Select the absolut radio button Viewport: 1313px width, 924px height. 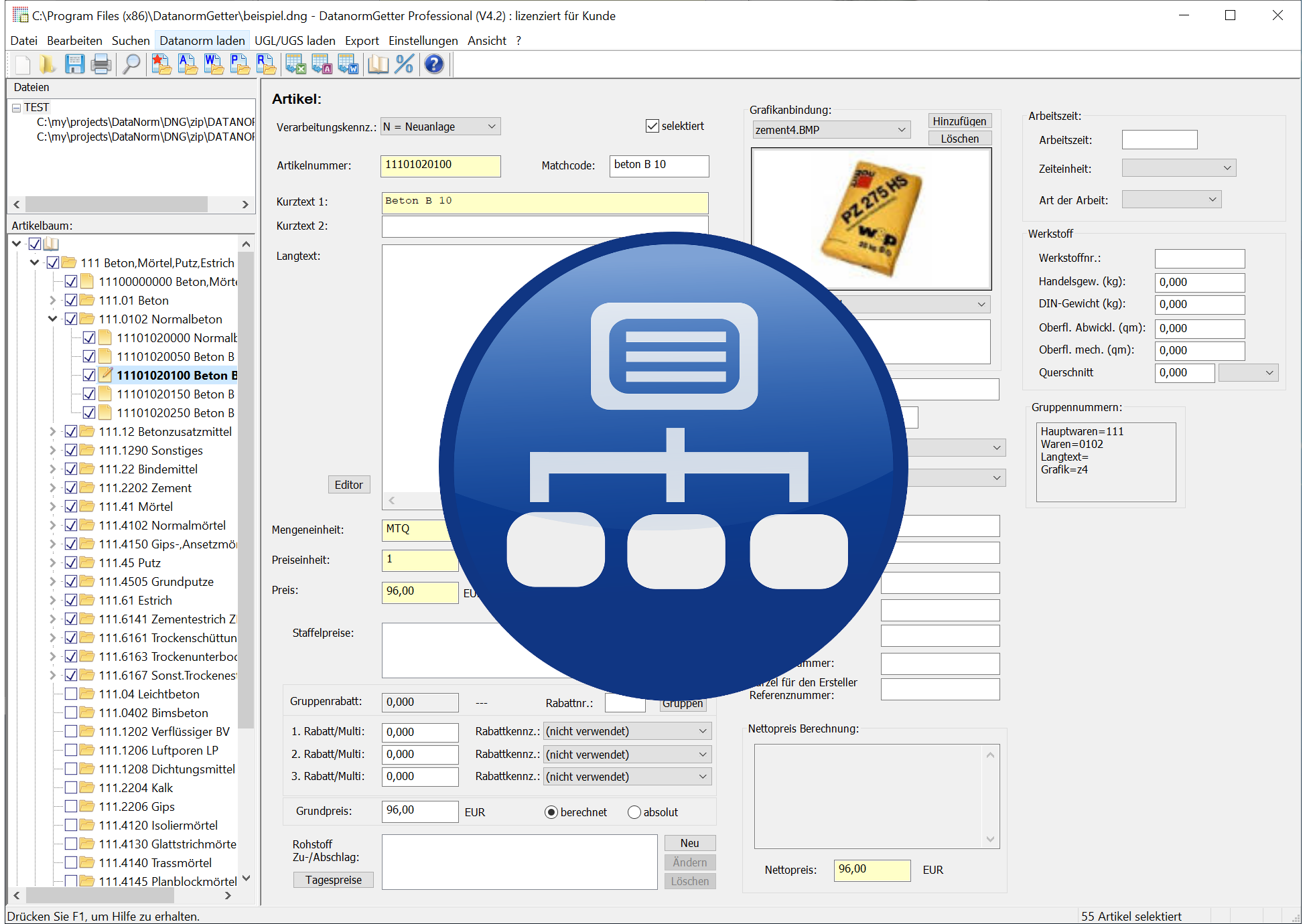634,812
